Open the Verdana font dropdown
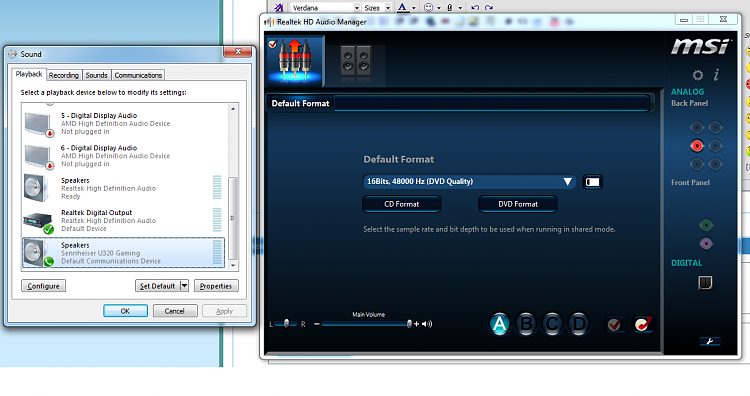 pos(356,8)
